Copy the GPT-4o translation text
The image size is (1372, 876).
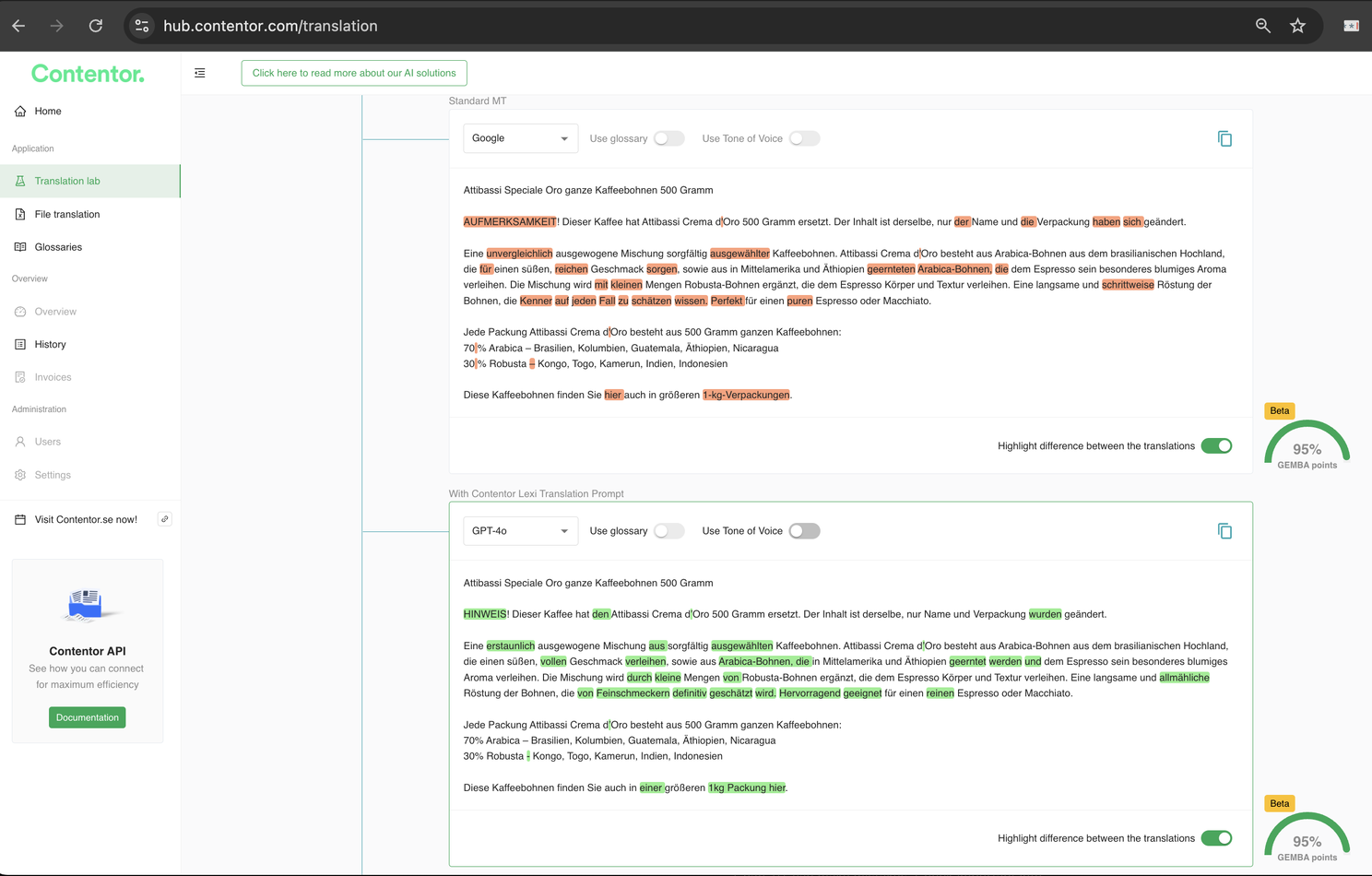point(1224,531)
